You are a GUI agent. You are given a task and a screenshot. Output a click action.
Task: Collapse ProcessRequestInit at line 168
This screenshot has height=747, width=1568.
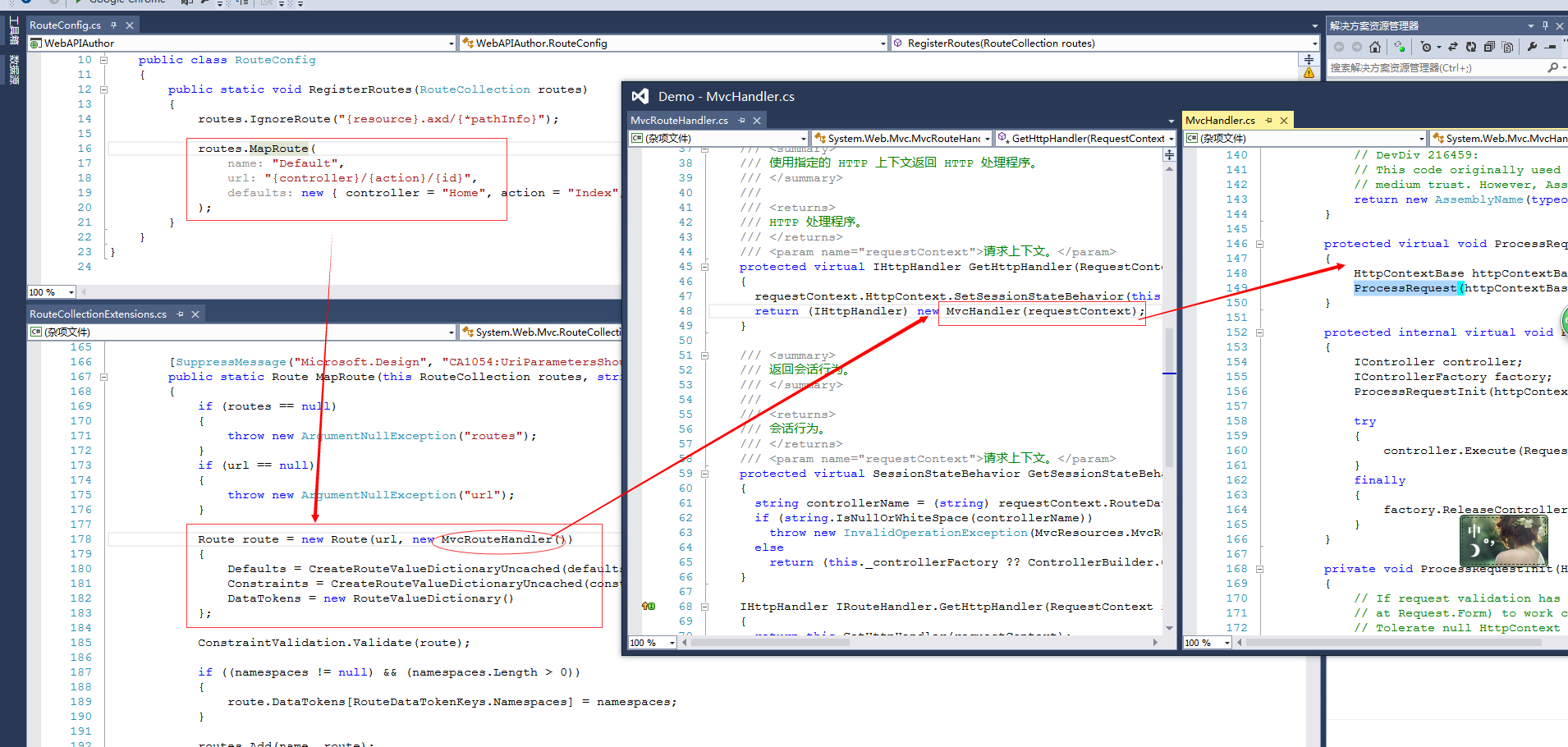click(x=1259, y=569)
